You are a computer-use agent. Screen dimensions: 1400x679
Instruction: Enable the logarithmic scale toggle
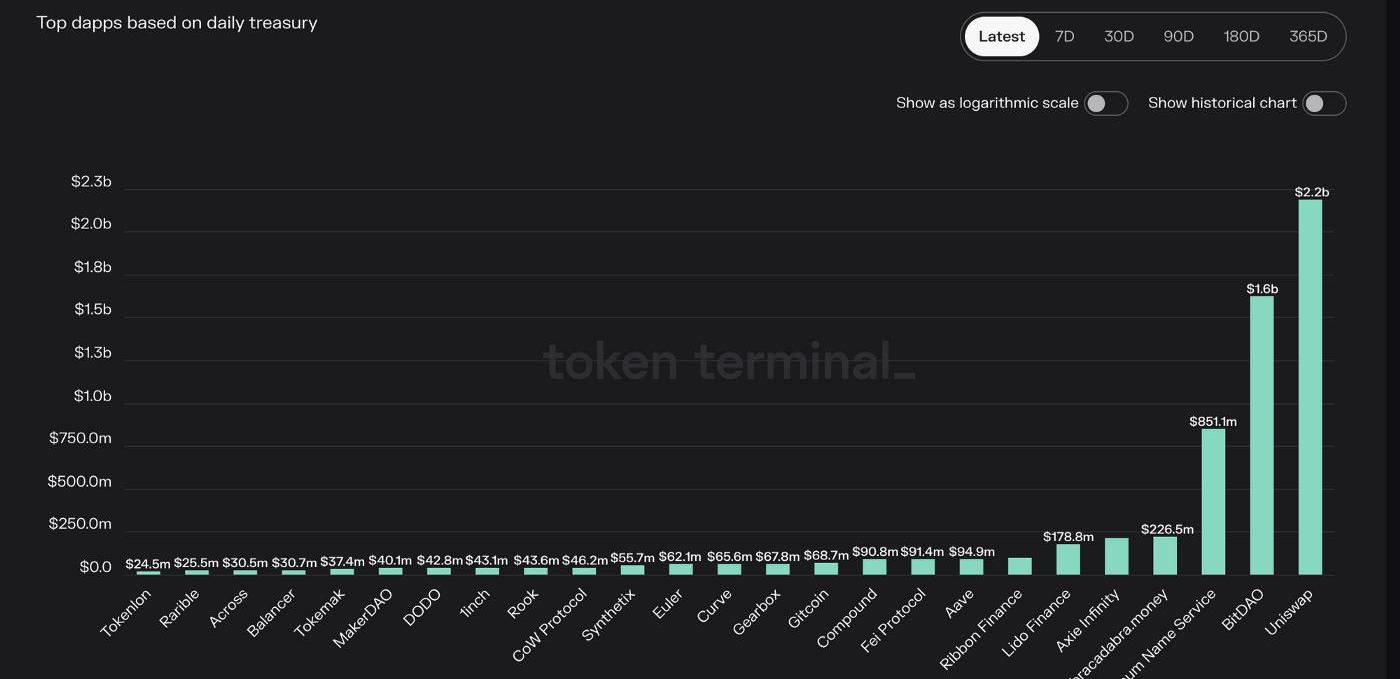click(1106, 103)
